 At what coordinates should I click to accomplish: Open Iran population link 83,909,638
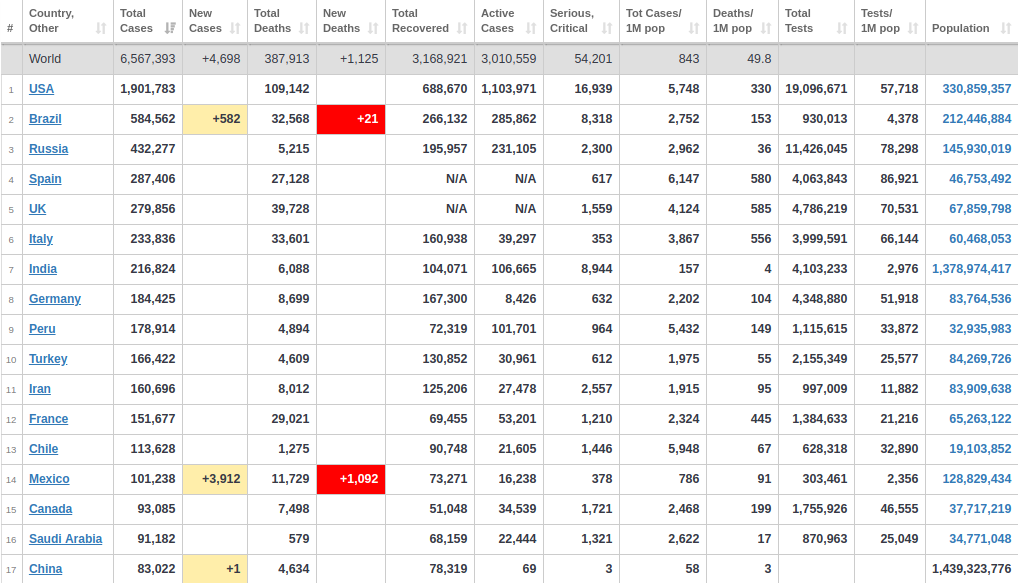[x=980, y=389]
